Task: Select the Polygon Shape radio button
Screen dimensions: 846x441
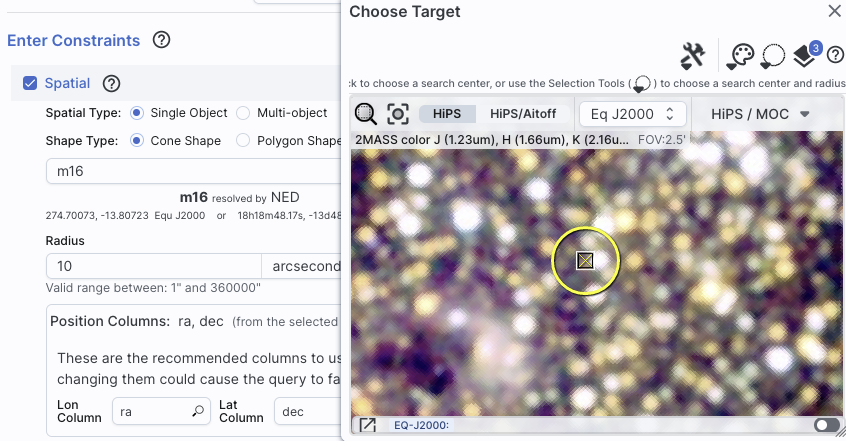Action: click(243, 140)
